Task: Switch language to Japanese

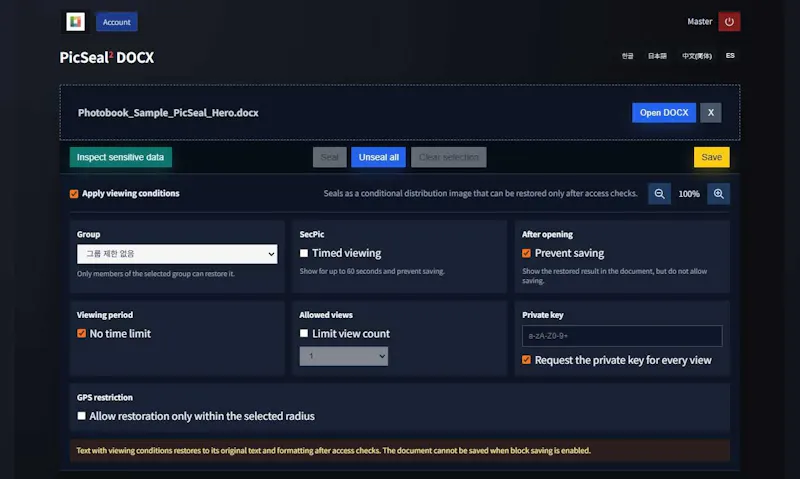Action: 657,56
